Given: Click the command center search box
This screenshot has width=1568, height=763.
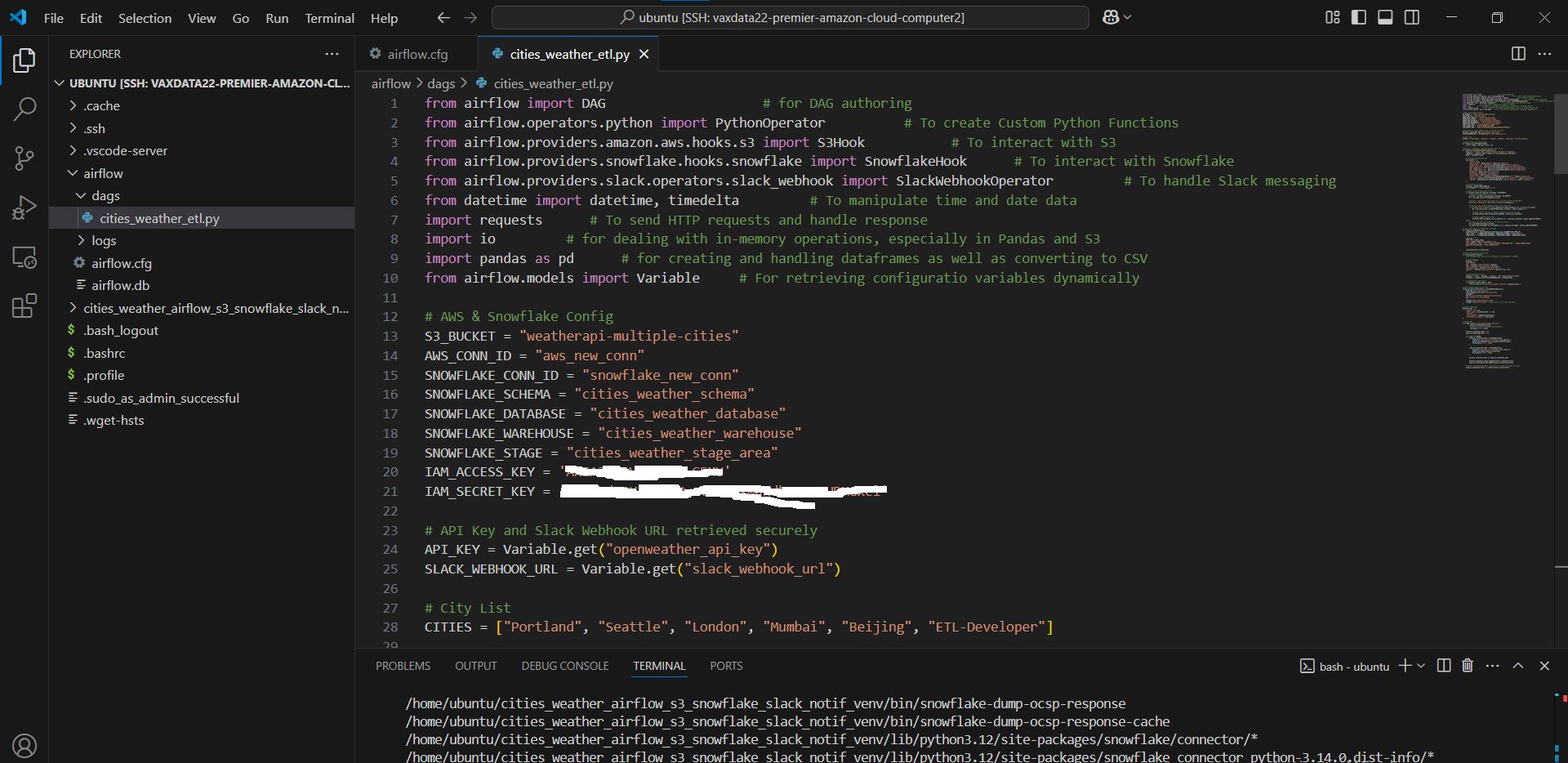Looking at the screenshot, I should (x=791, y=17).
